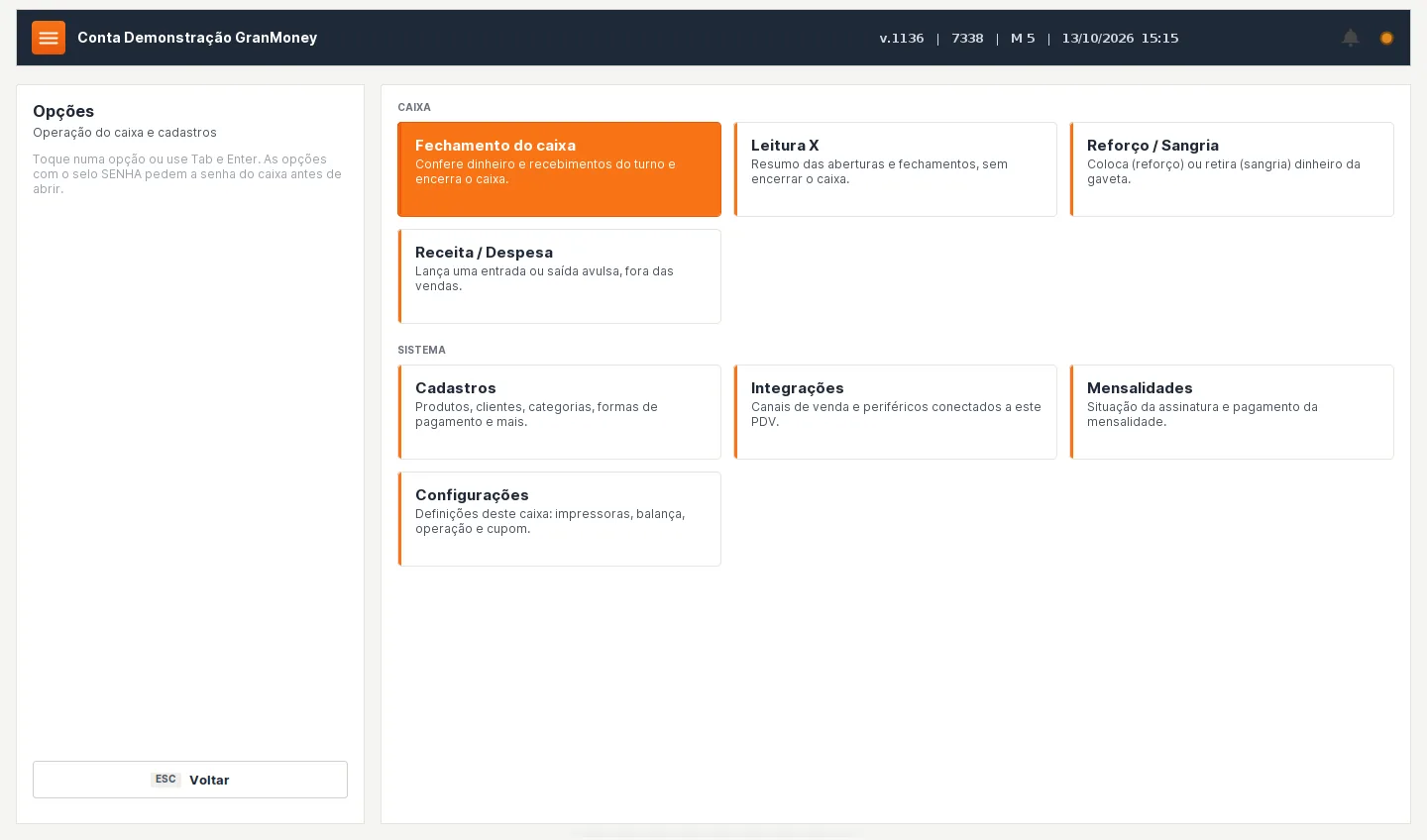
Task: Click the orange connection status dot
Action: [x=1386, y=38]
